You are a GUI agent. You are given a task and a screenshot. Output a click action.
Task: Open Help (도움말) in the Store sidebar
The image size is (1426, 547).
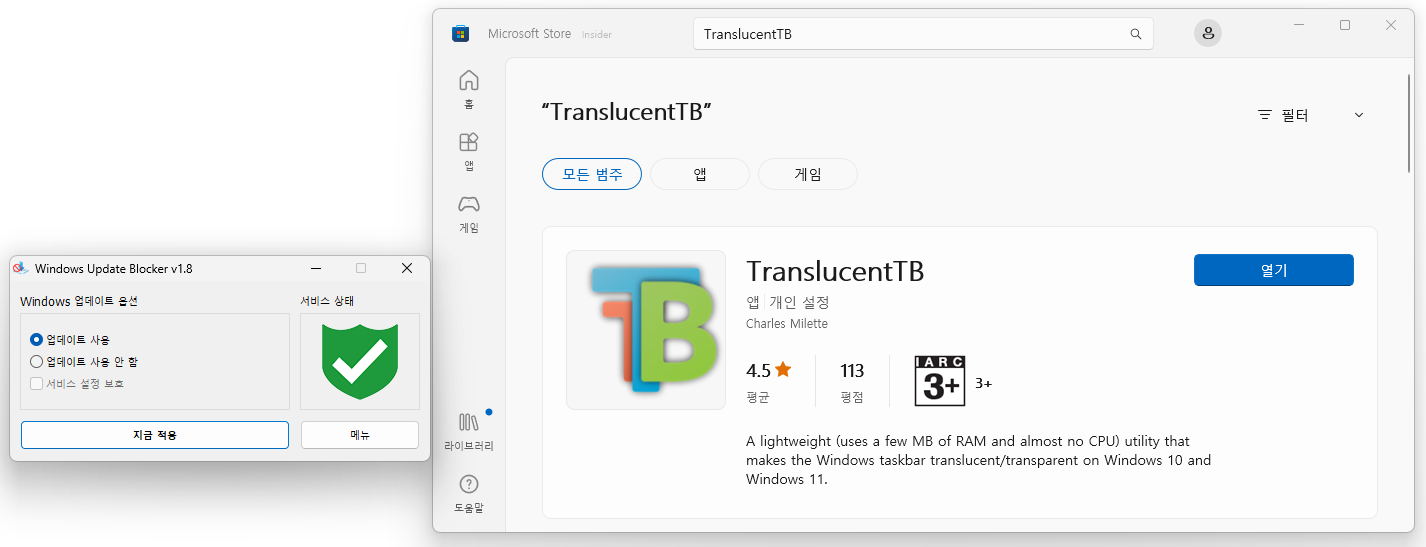[468, 493]
